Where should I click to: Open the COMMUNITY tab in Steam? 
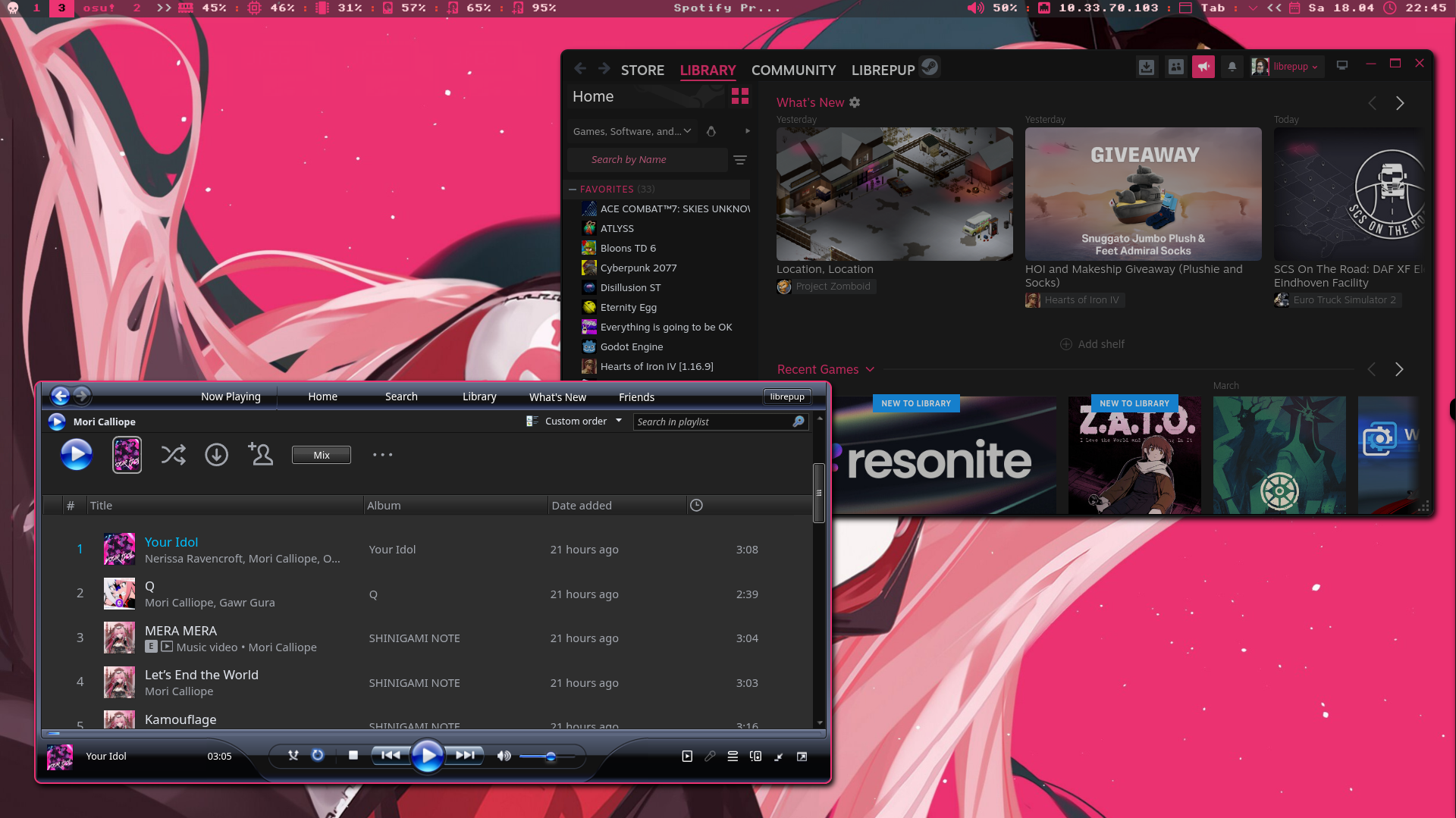point(793,70)
